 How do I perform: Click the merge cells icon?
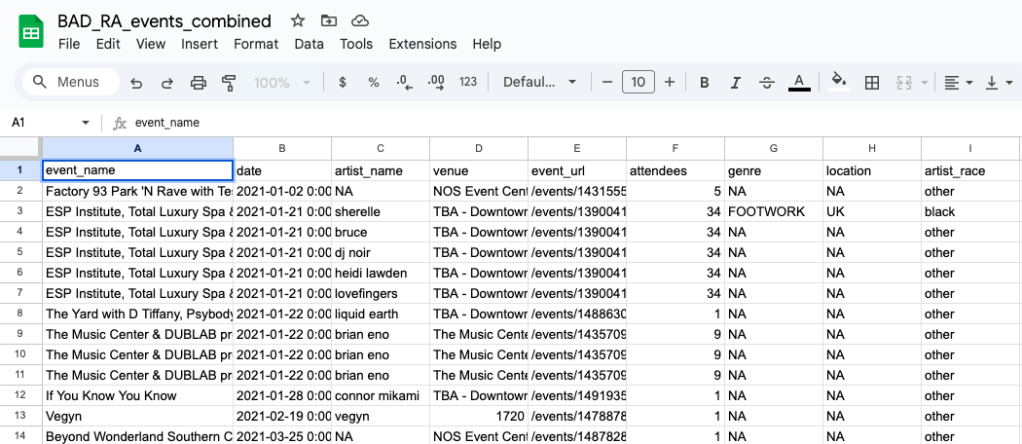904,83
